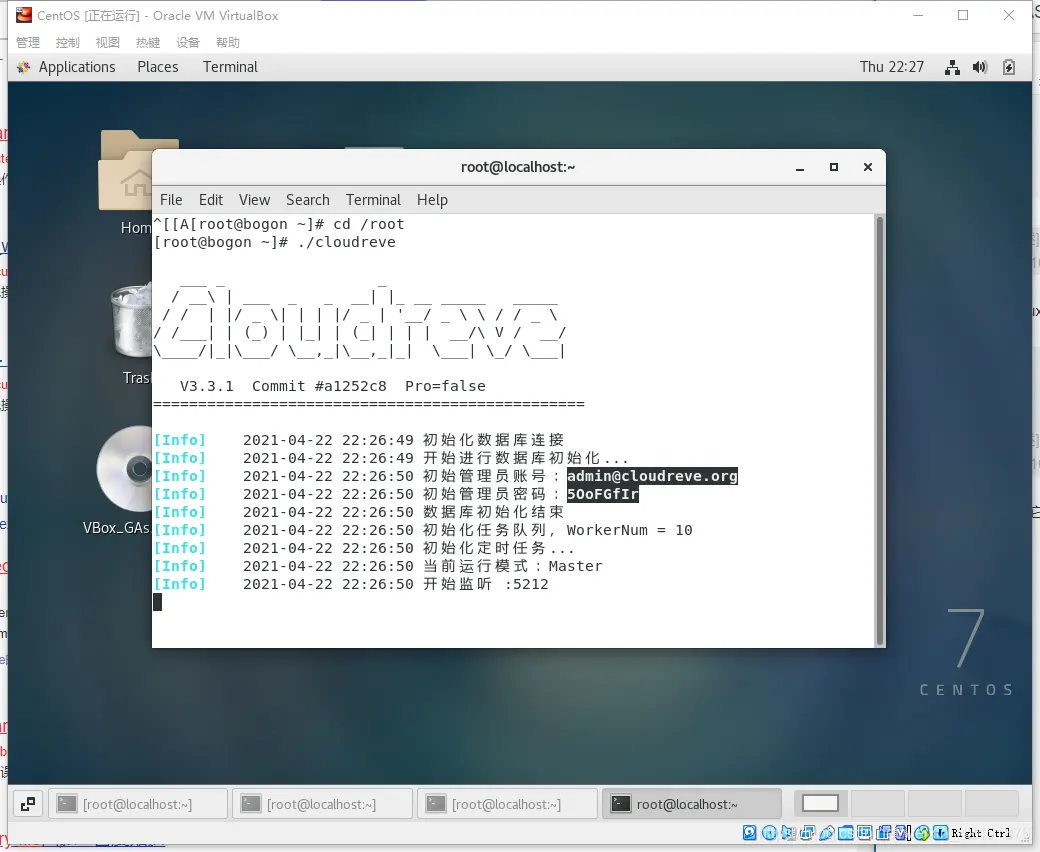Close the root@localhost terminal window

(x=868, y=168)
